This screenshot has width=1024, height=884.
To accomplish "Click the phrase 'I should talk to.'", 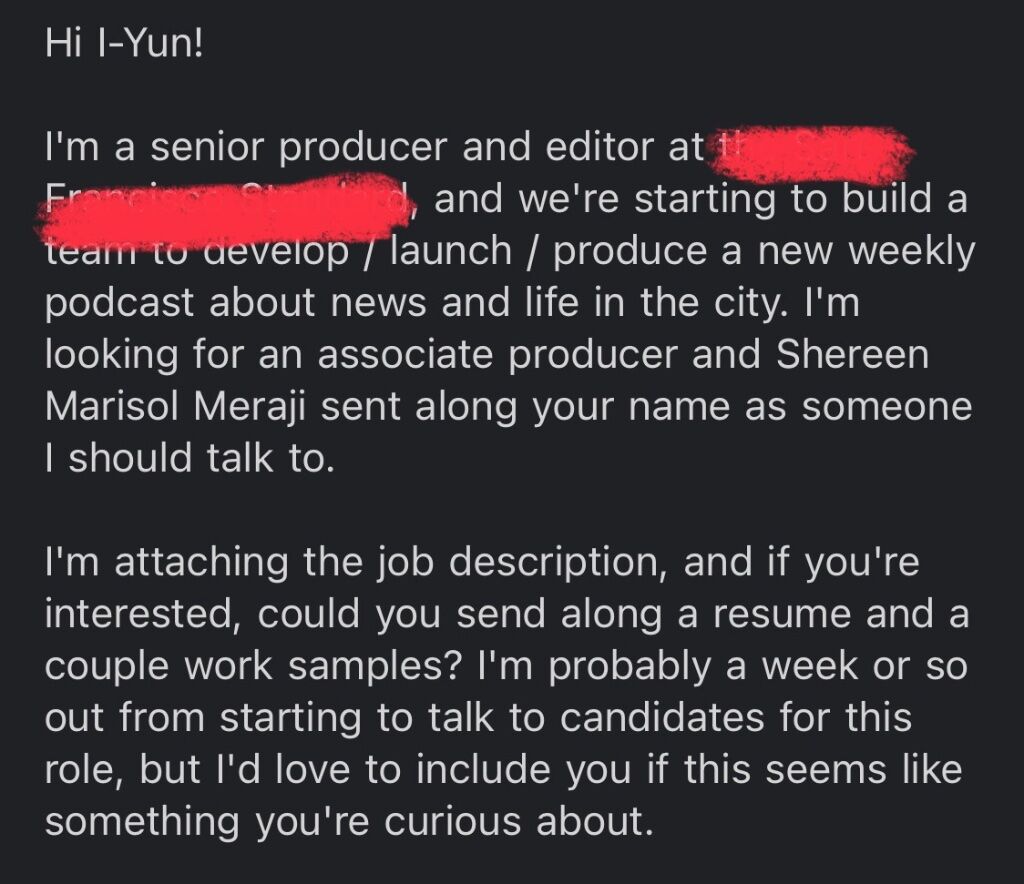I will click(189, 458).
